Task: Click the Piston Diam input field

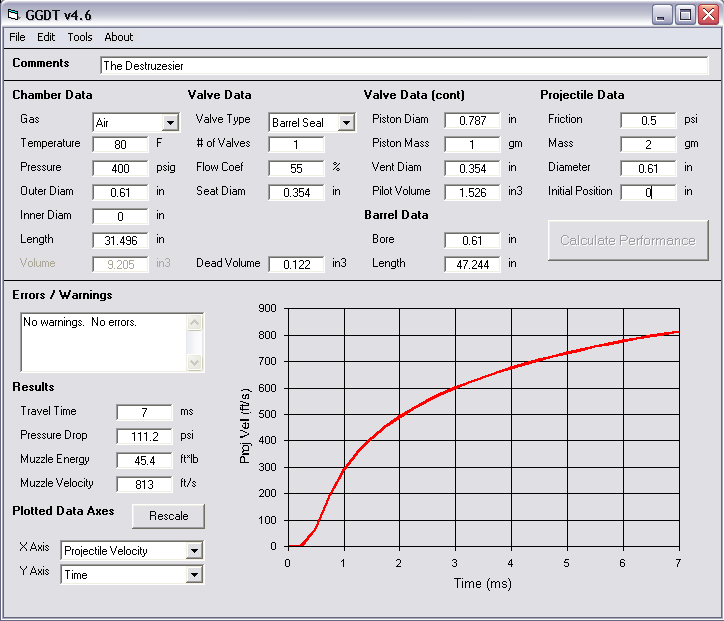Action: tap(472, 120)
